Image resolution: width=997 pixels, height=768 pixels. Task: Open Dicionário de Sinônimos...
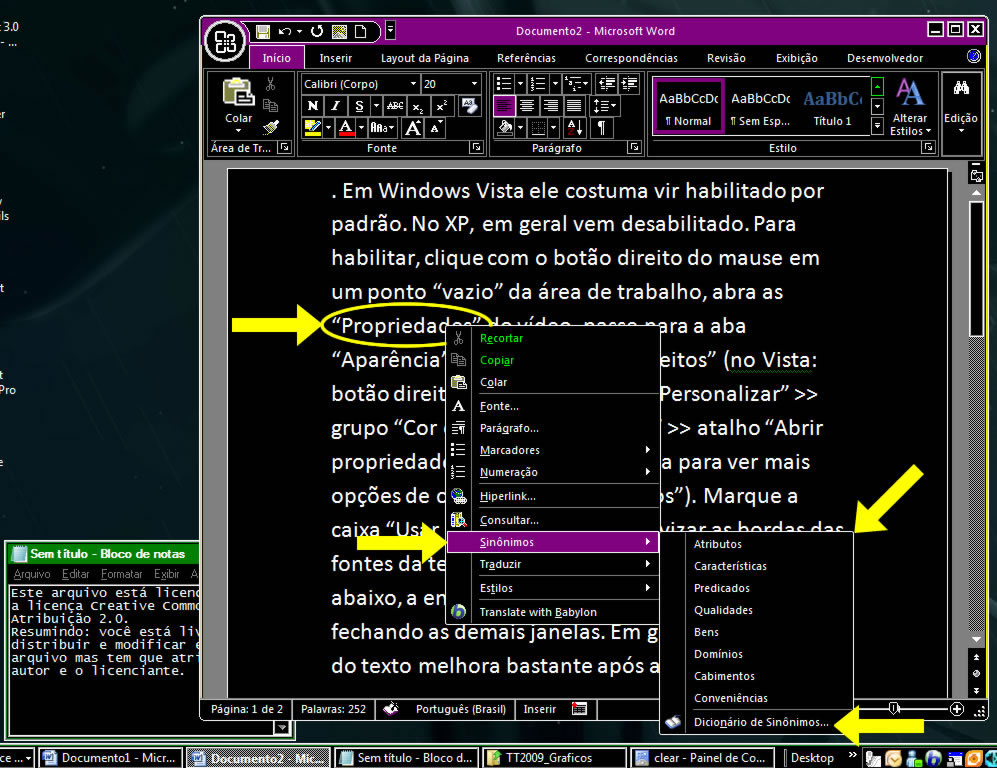[756, 722]
